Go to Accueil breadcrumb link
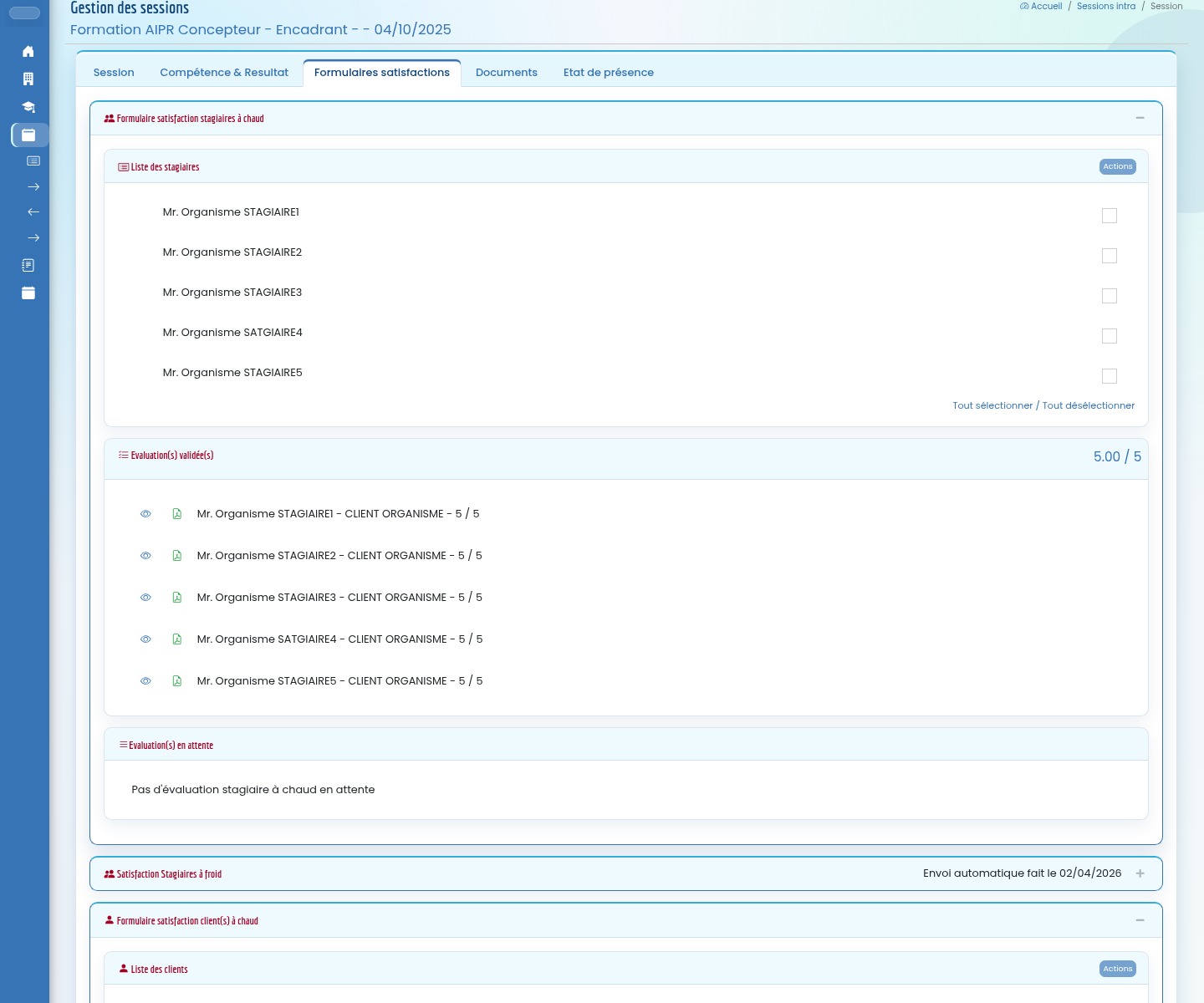 coord(1041,6)
